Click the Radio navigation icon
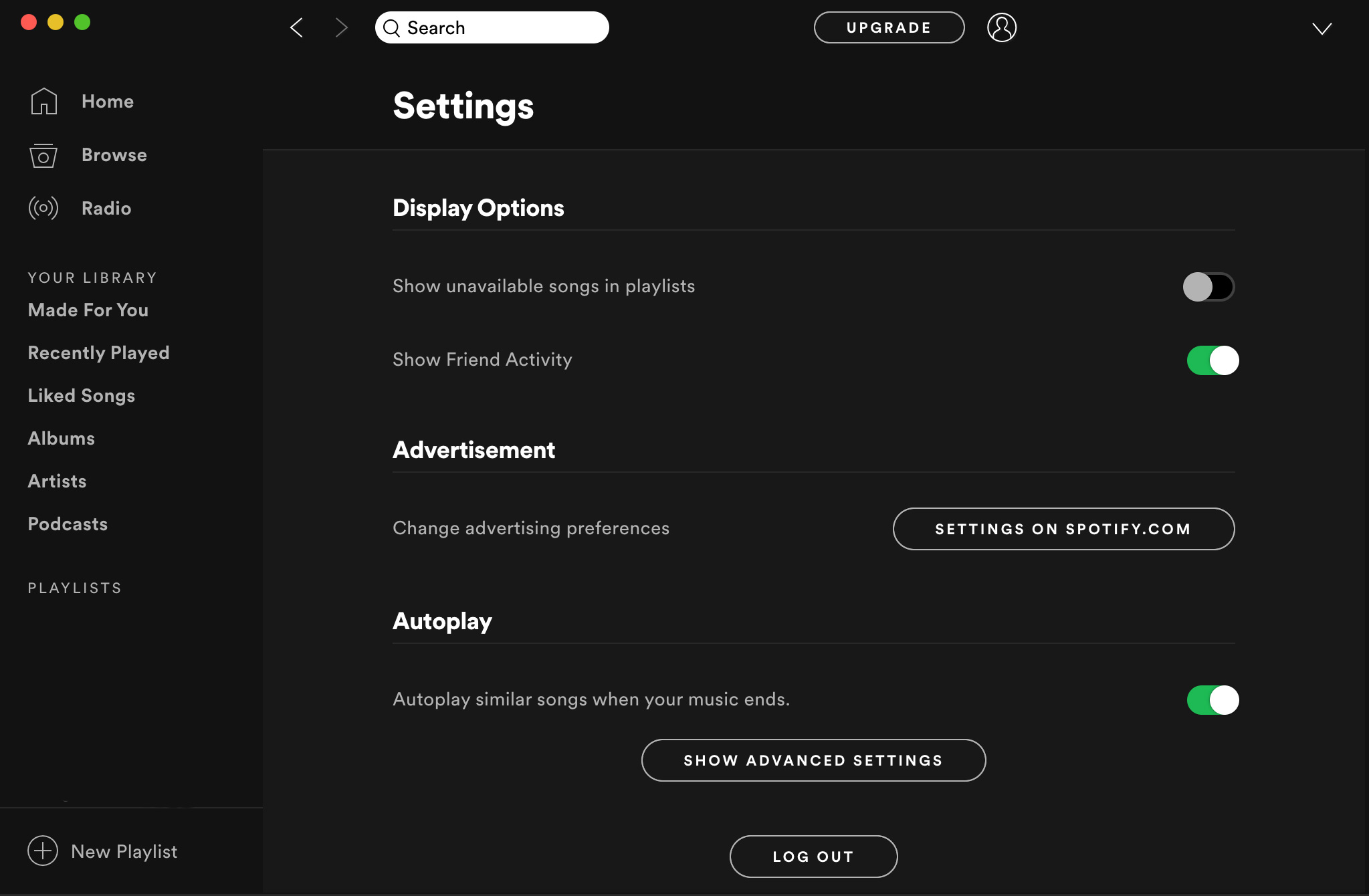 [42, 208]
